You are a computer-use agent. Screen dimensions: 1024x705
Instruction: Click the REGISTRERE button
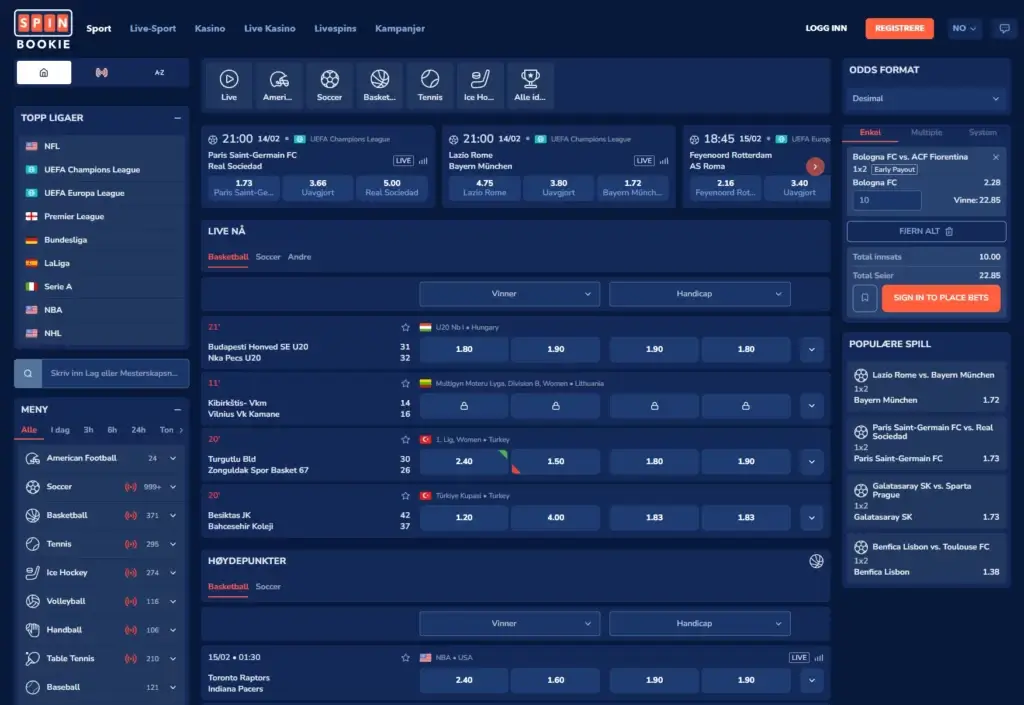(899, 29)
